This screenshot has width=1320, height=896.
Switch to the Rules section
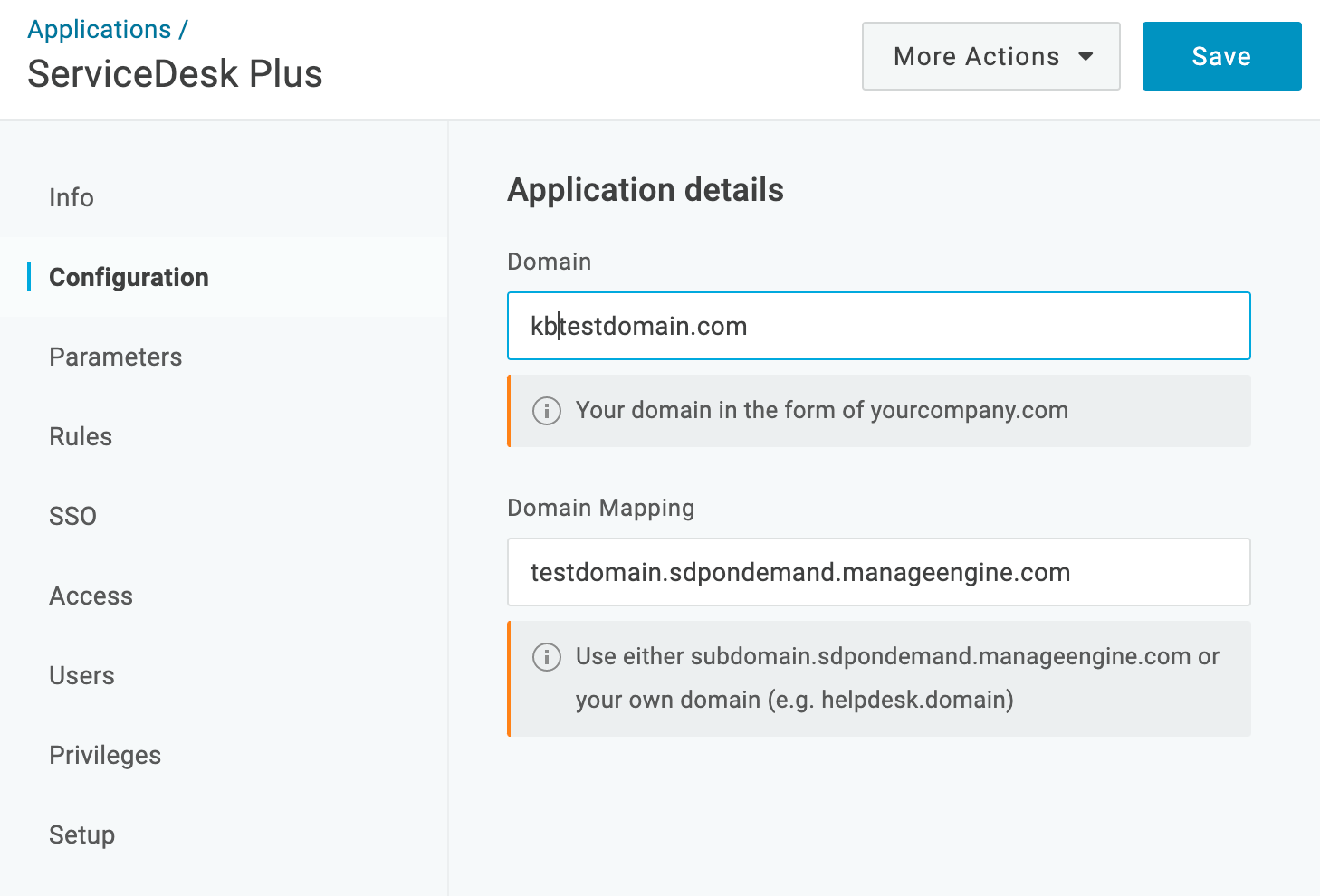coord(81,436)
